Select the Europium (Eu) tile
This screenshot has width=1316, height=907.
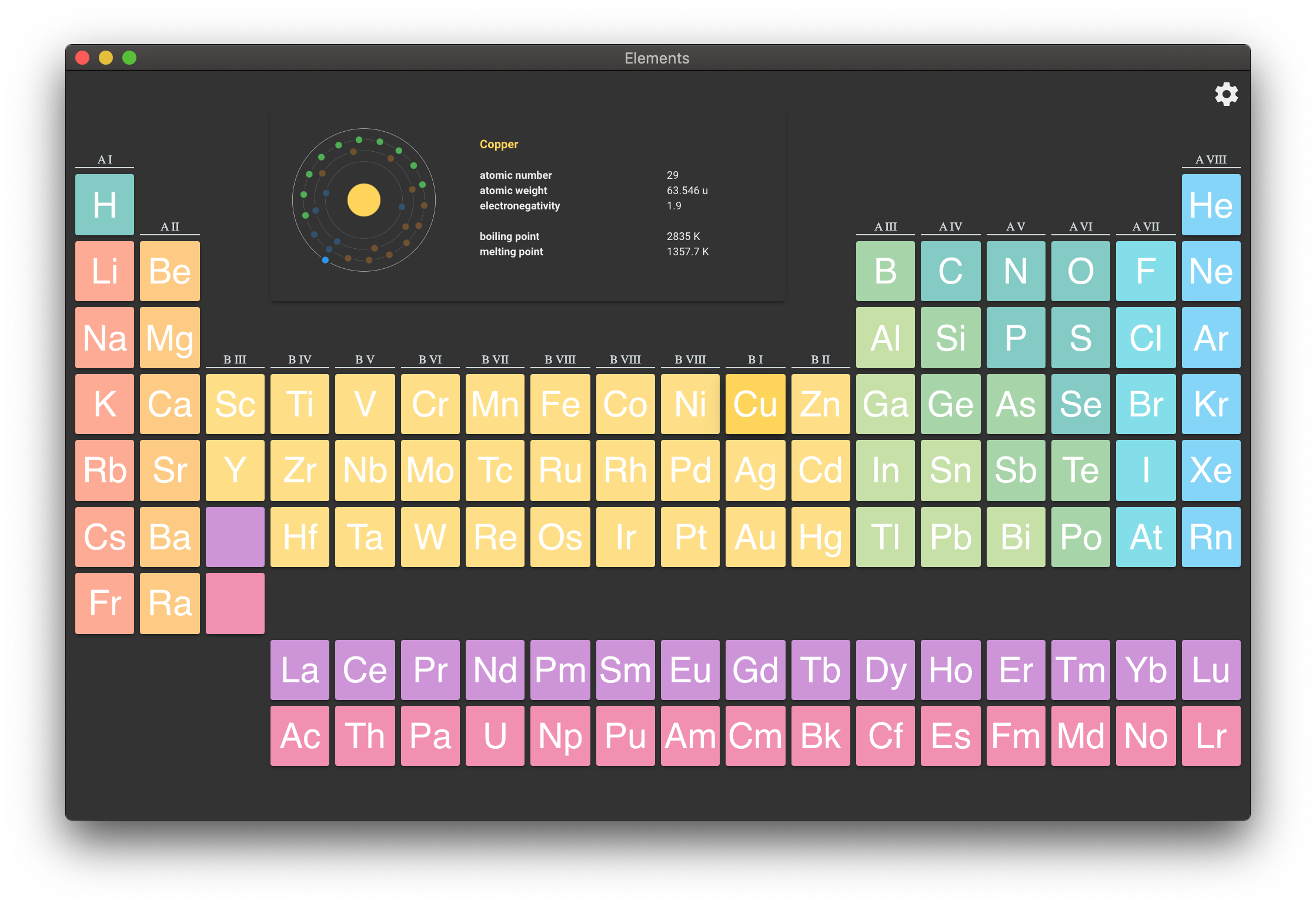coord(690,670)
